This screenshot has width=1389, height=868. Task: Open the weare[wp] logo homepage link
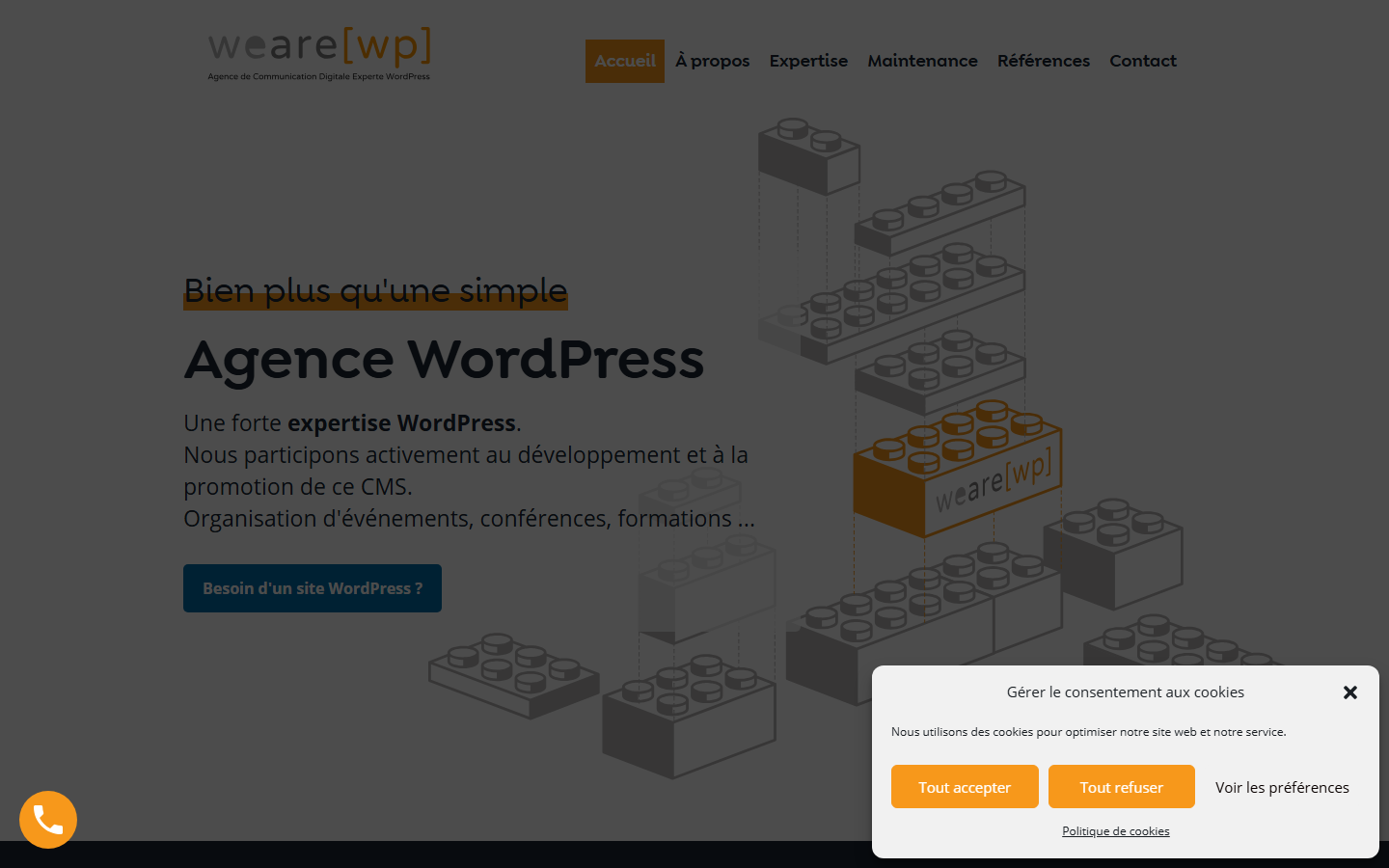pyautogui.click(x=319, y=55)
